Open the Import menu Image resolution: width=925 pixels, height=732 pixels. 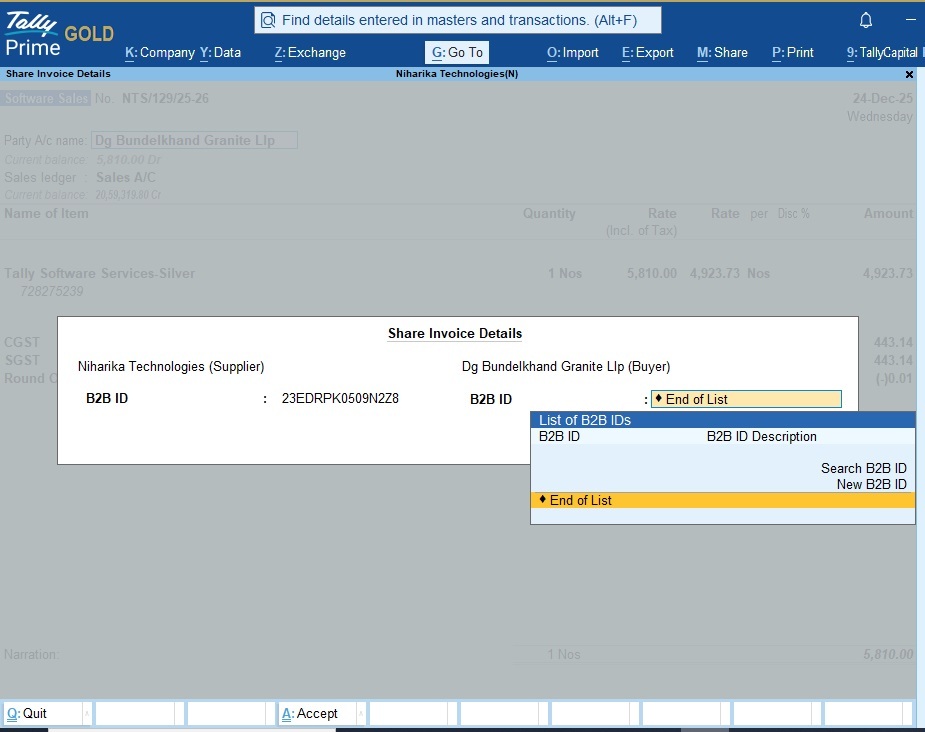click(x=573, y=52)
